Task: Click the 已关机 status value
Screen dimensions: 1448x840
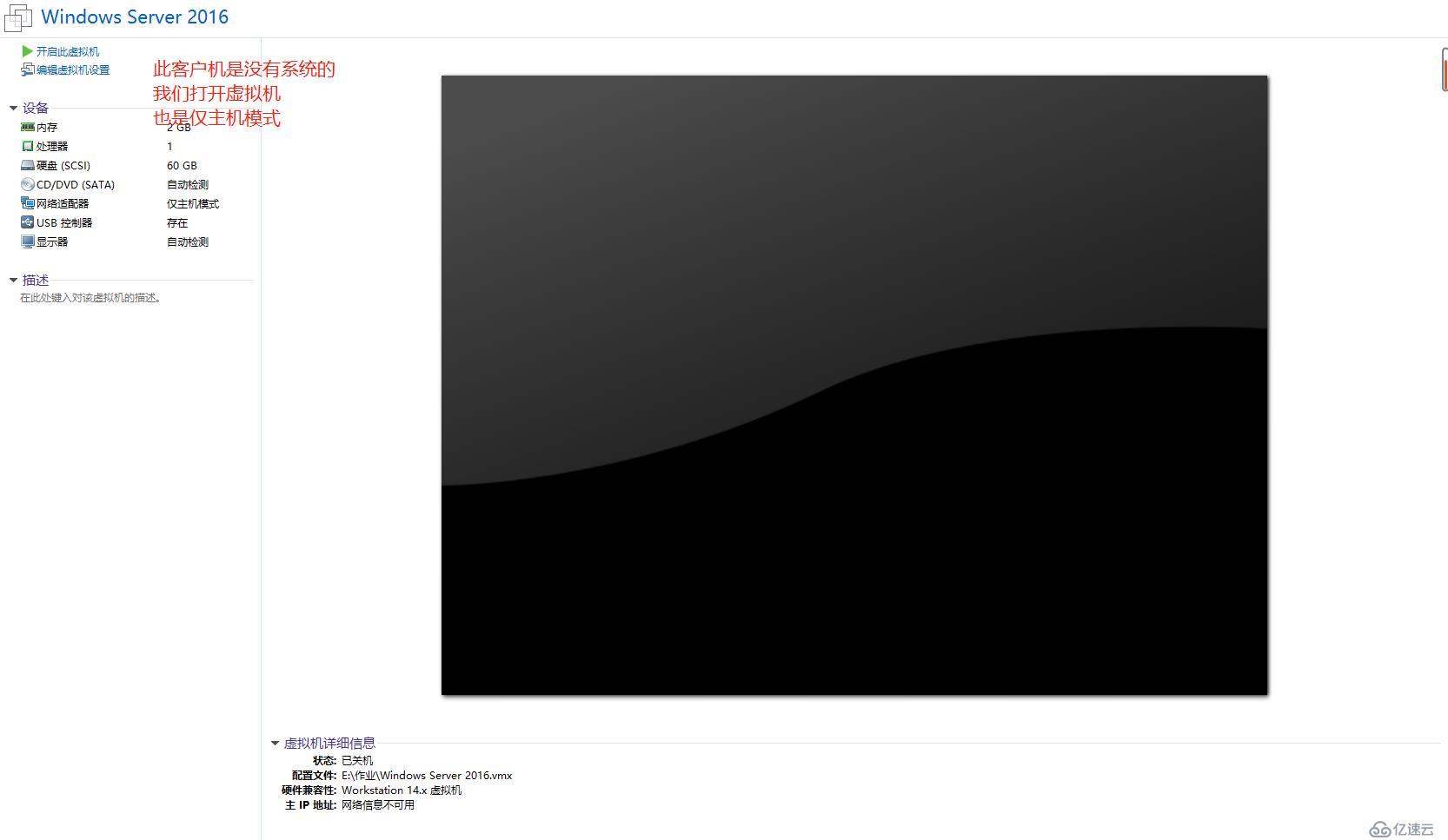Action: (x=357, y=760)
